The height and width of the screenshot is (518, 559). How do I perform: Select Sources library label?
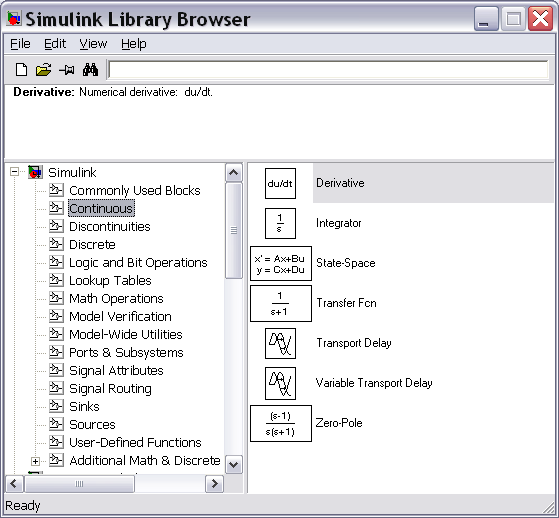click(x=92, y=425)
